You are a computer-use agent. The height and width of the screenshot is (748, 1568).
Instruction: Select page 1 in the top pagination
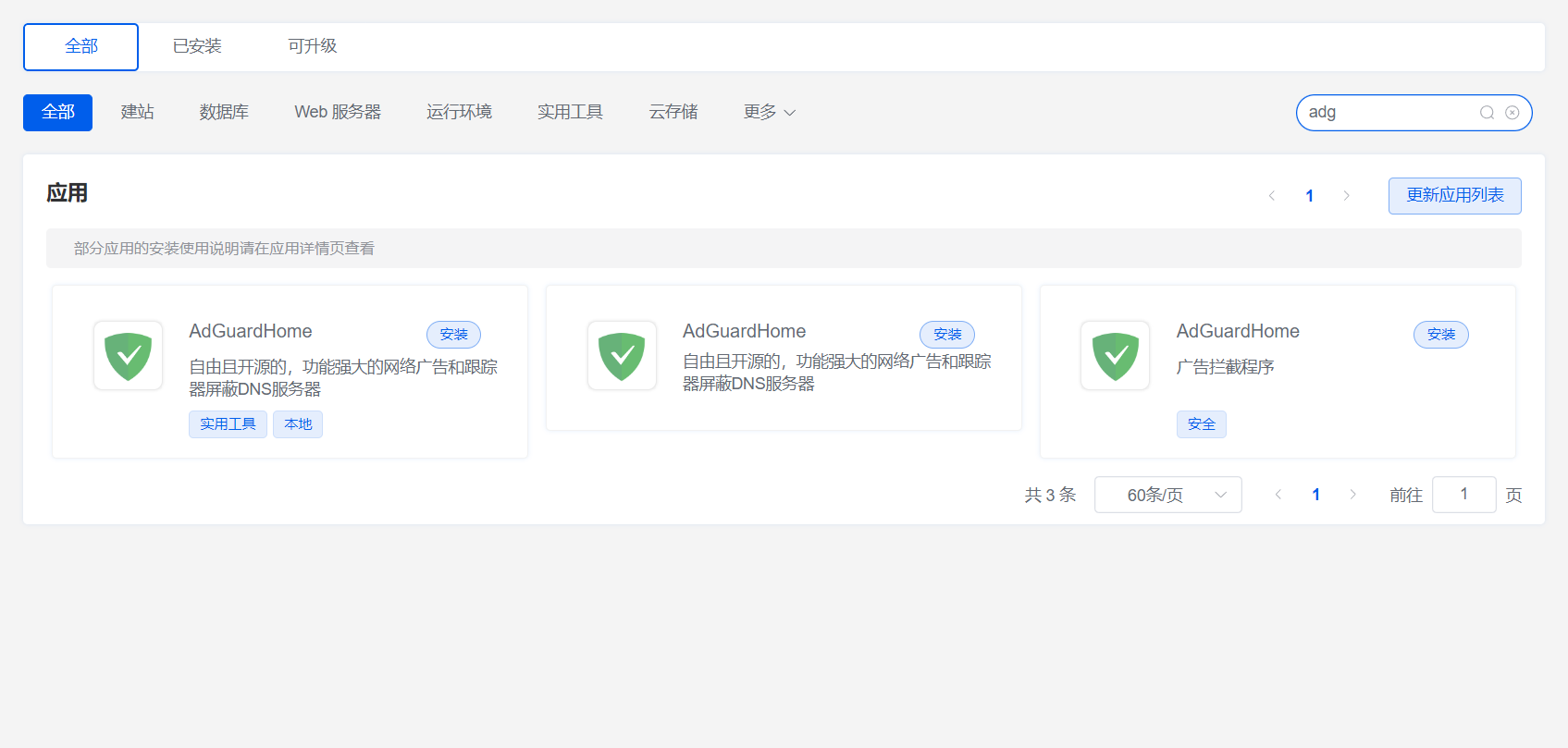[x=1309, y=196]
